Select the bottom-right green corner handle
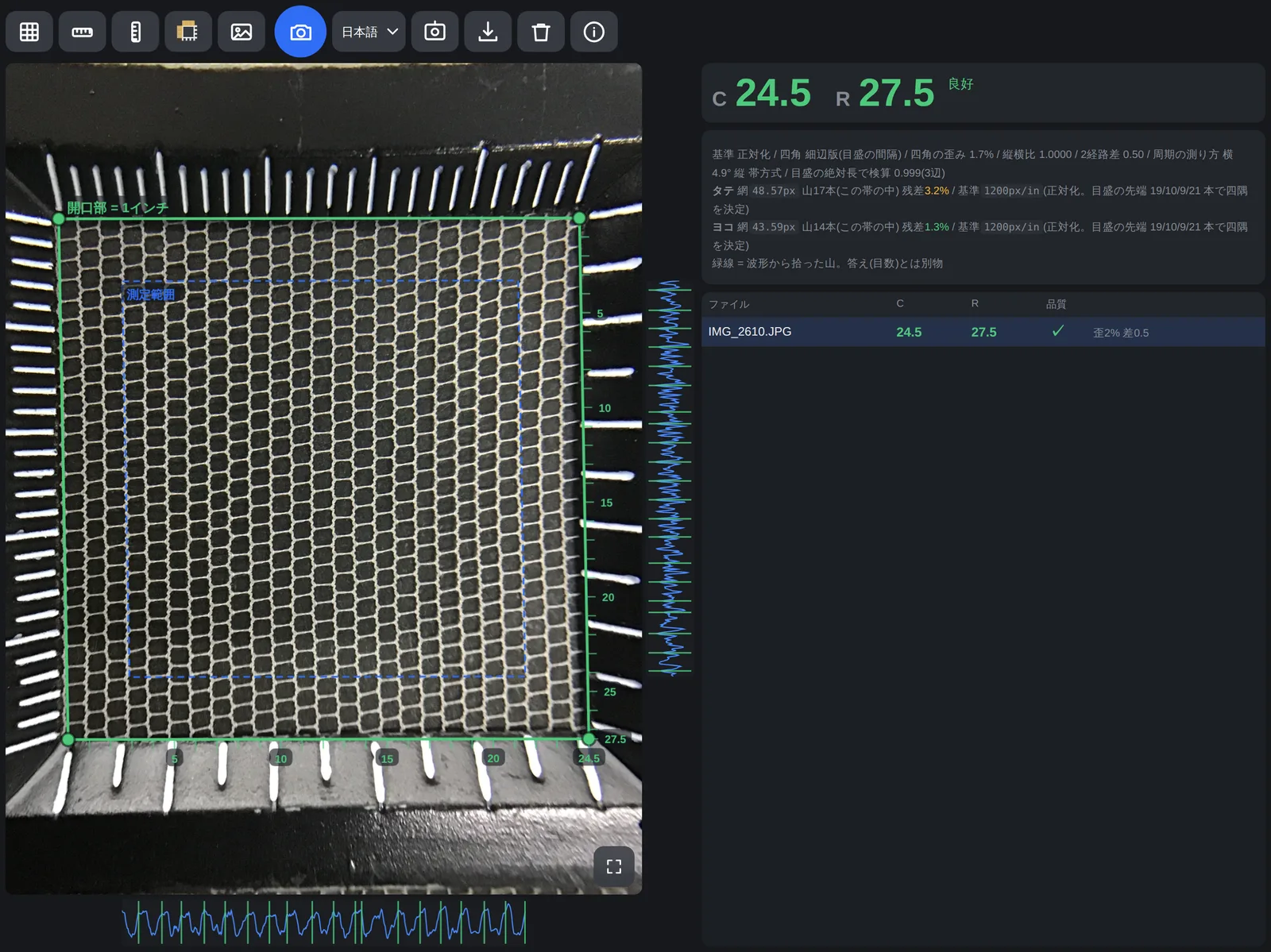The image size is (1271, 952). 589,739
